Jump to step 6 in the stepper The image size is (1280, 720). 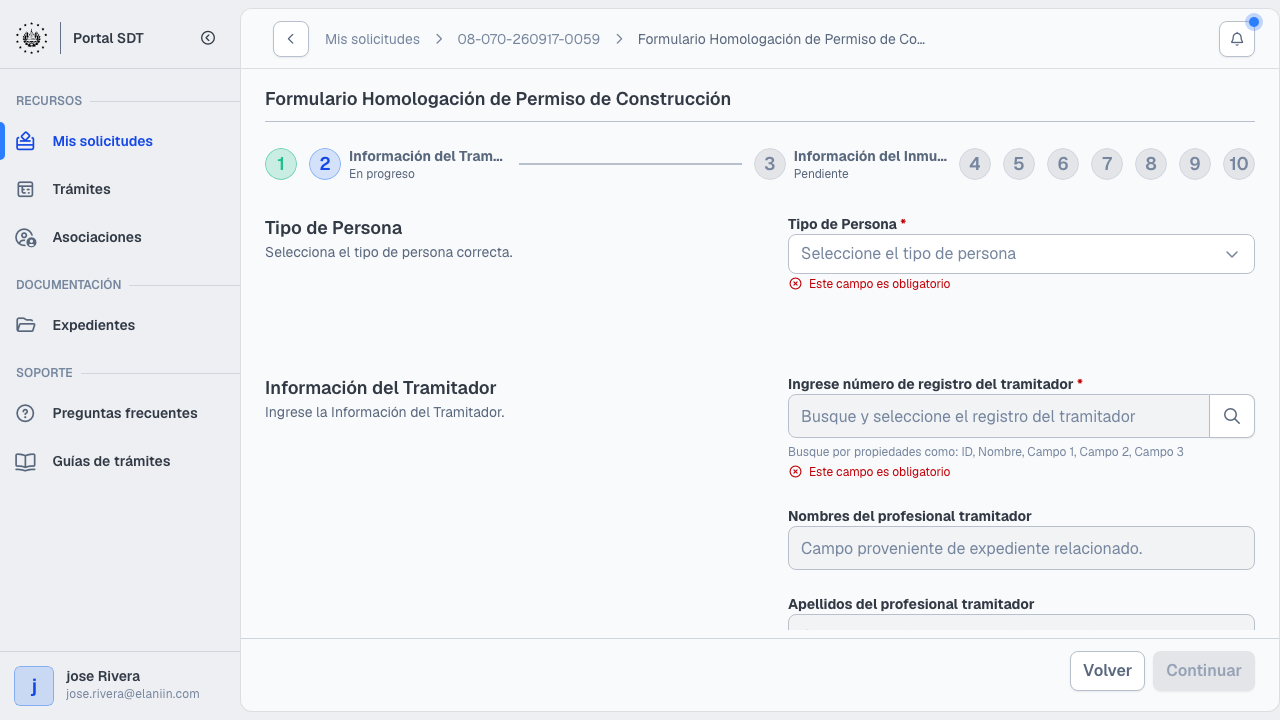coord(1063,164)
